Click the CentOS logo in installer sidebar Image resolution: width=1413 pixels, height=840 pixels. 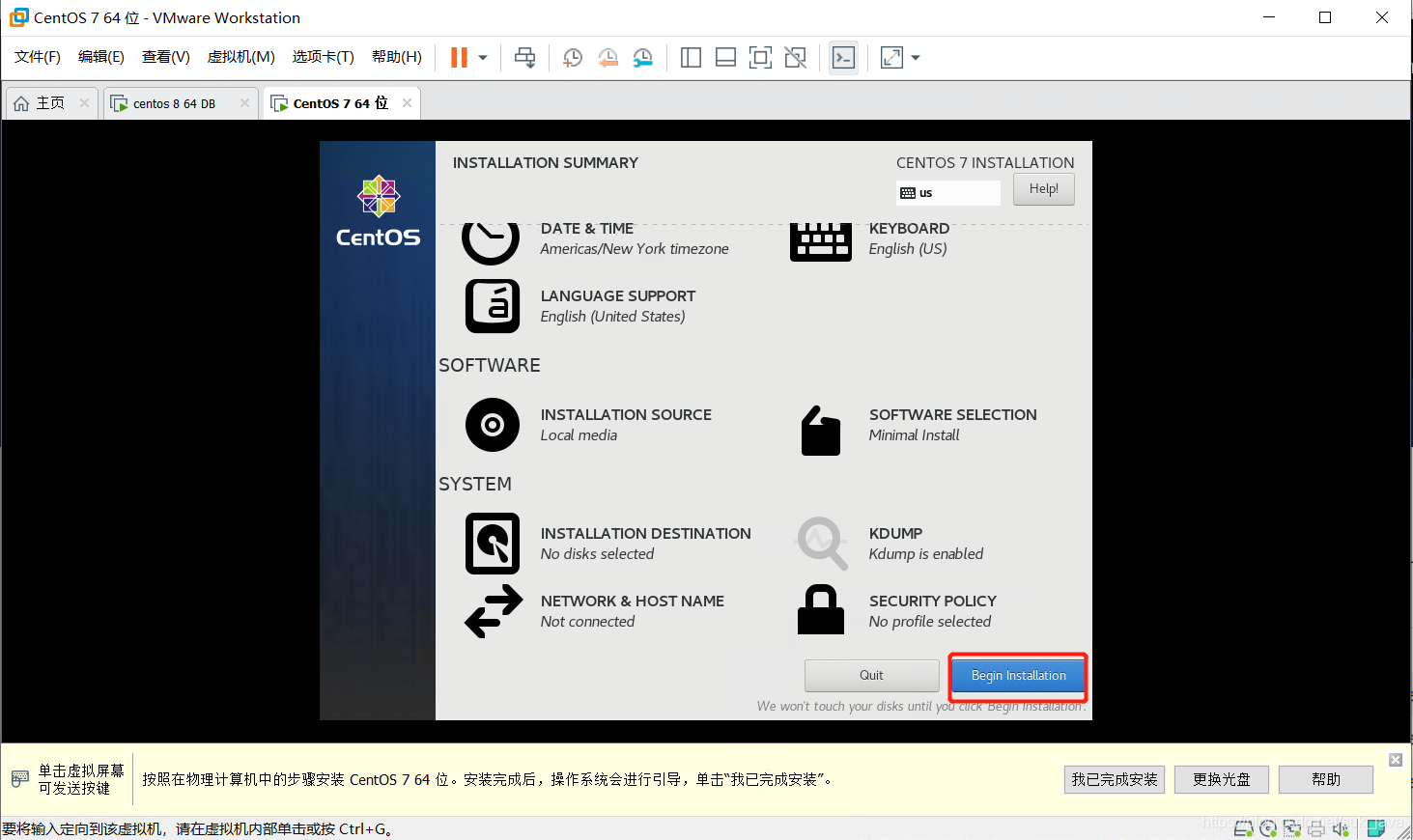point(378,210)
